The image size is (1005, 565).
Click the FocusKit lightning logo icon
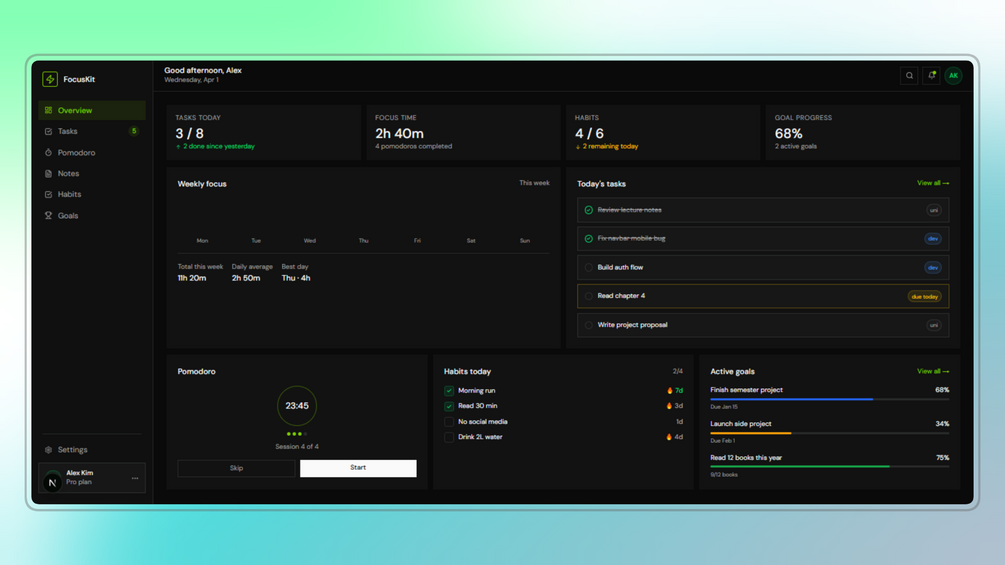pyautogui.click(x=50, y=79)
